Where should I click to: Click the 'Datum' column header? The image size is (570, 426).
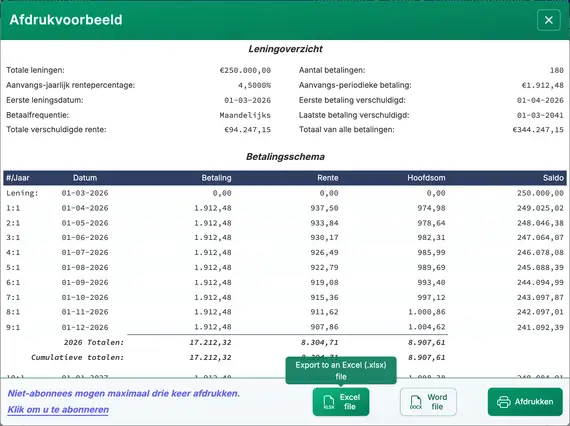(x=85, y=178)
